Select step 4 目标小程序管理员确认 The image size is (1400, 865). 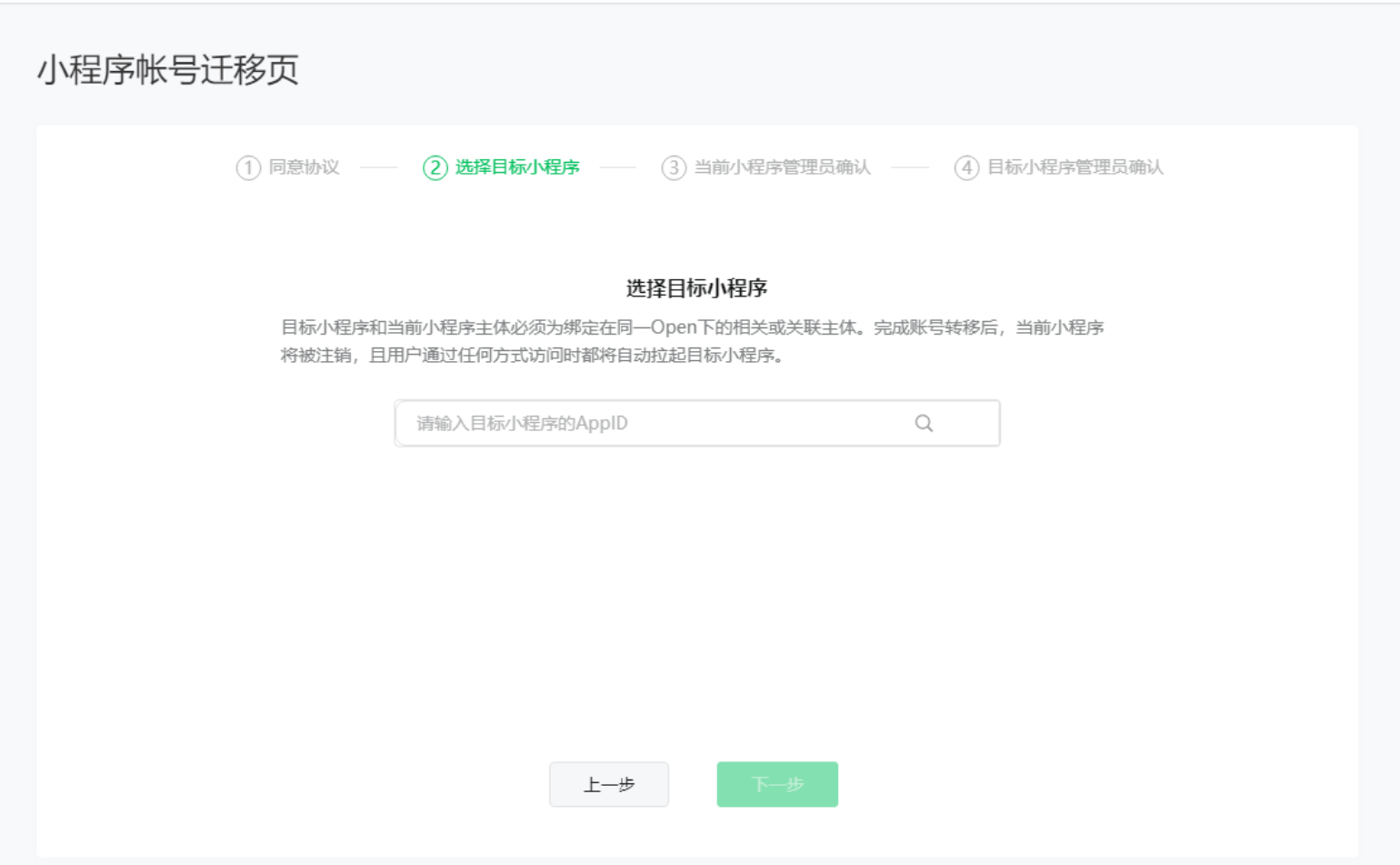[1059, 167]
